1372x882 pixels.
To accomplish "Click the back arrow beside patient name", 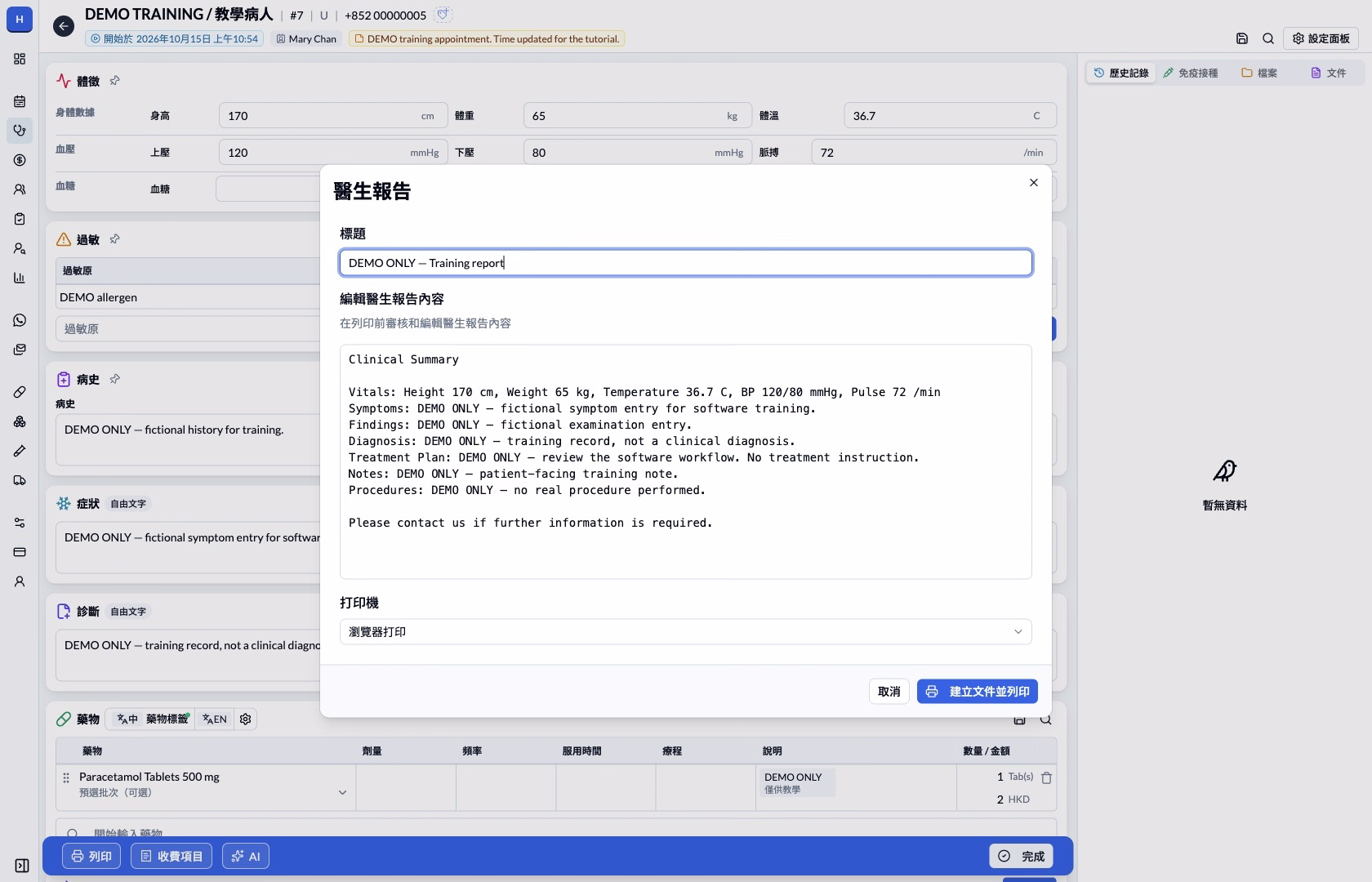I will click(x=64, y=26).
